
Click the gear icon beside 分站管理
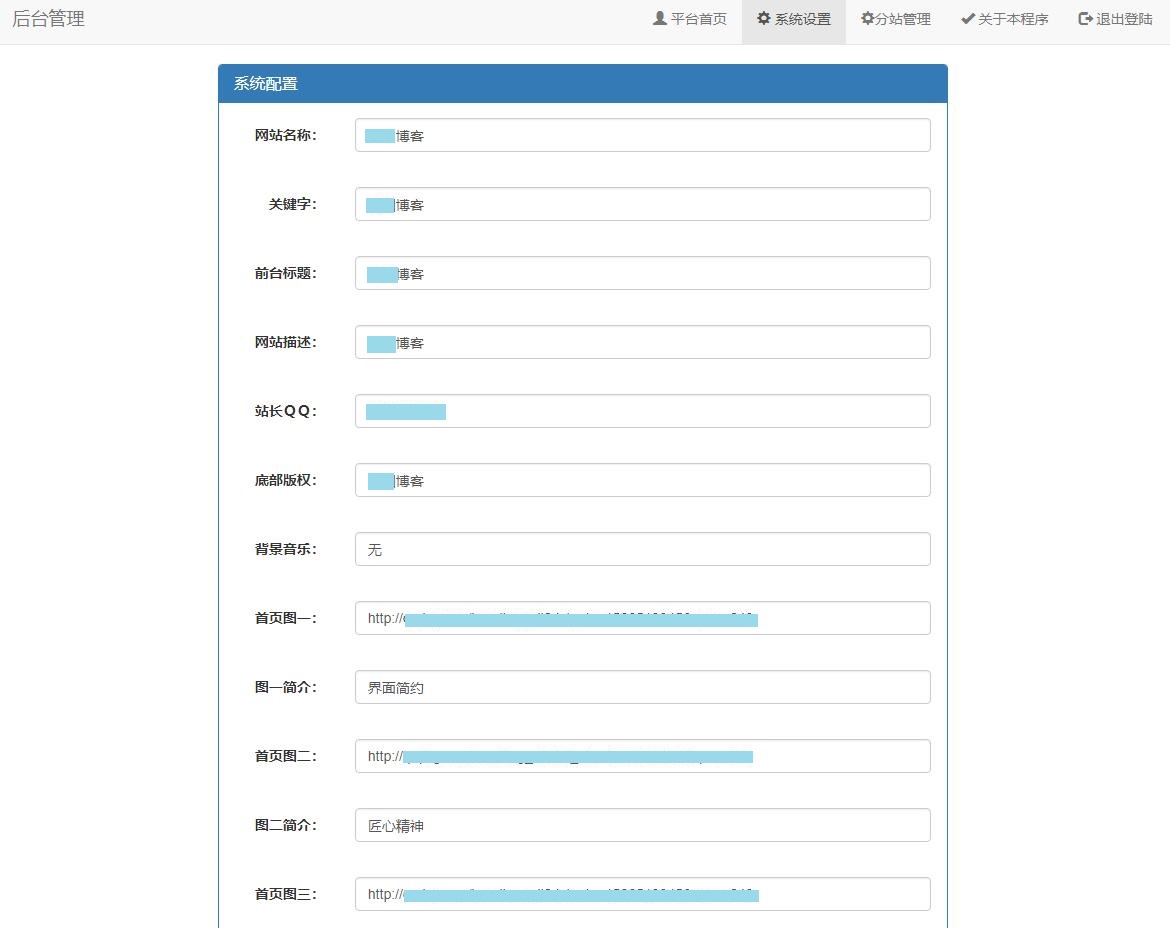click(x=867, y=19)
